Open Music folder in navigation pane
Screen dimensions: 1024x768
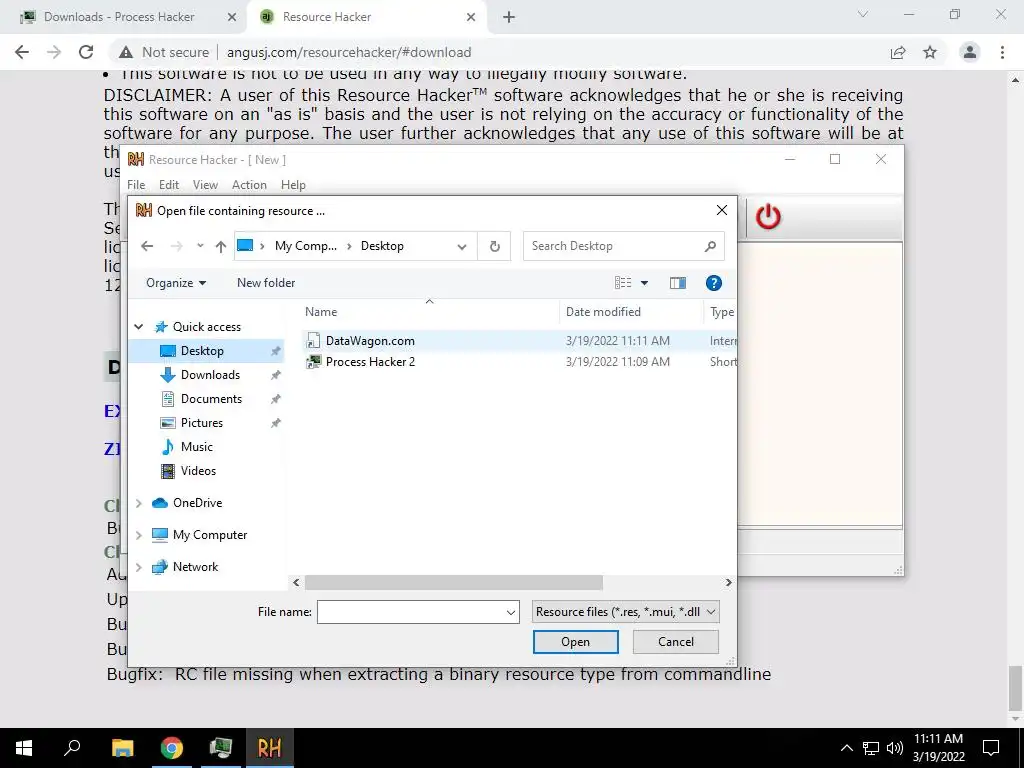coord(197,447)
